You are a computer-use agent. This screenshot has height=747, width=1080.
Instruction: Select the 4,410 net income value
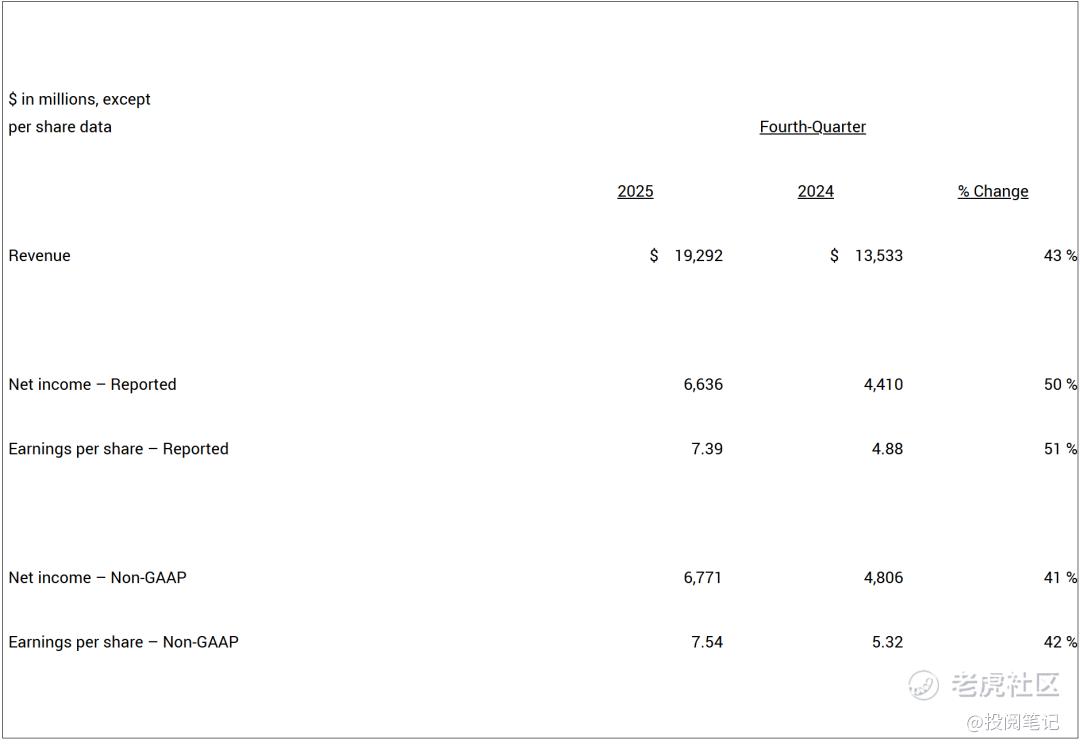[883, 384]
